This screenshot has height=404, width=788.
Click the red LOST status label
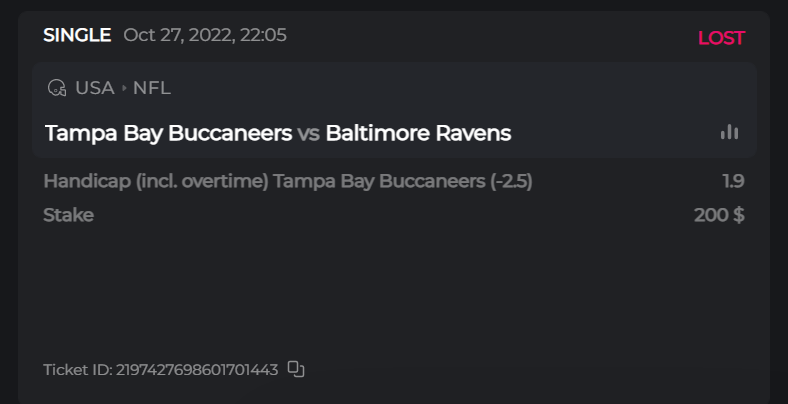click(721, 38)
